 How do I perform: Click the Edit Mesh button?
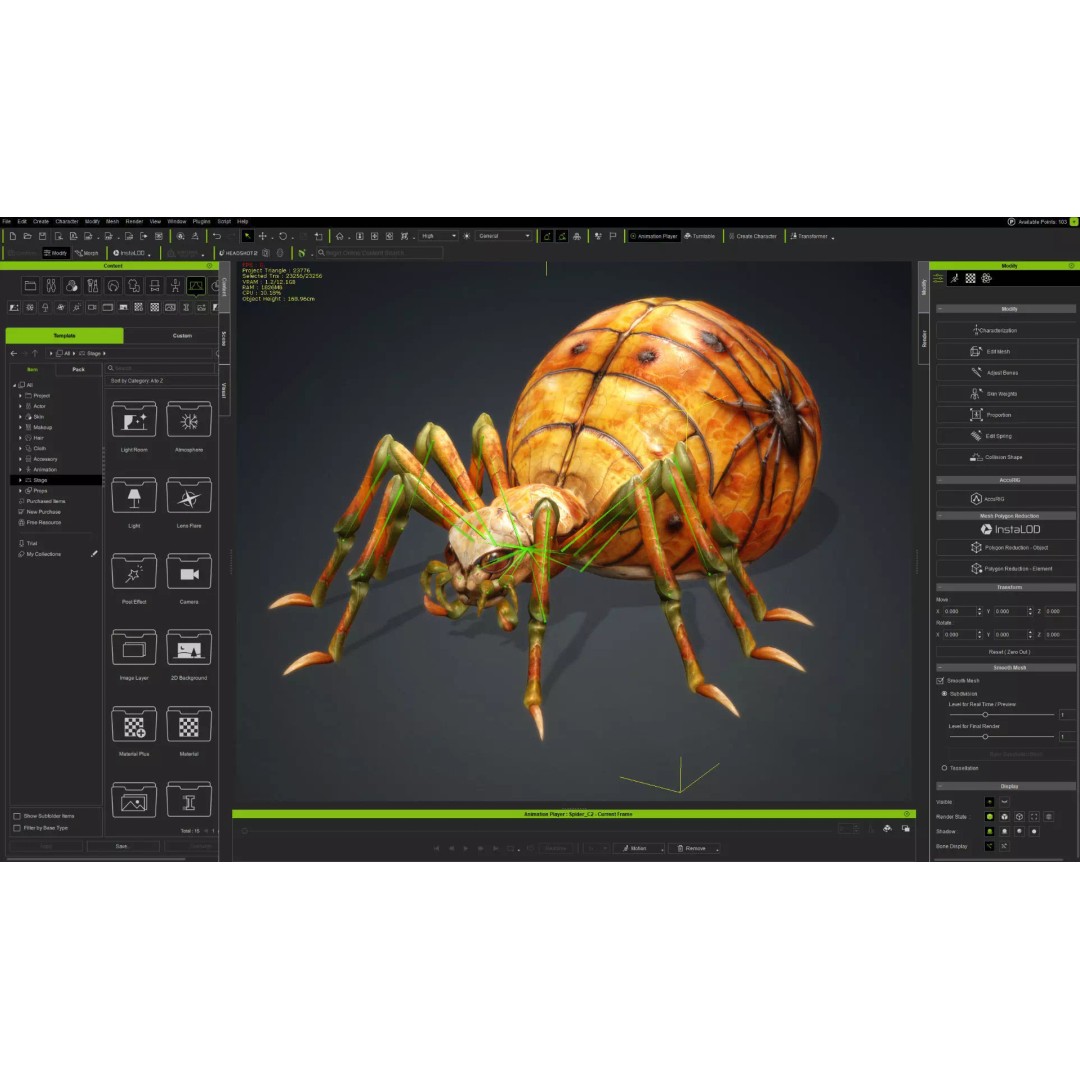point(1006,351)
